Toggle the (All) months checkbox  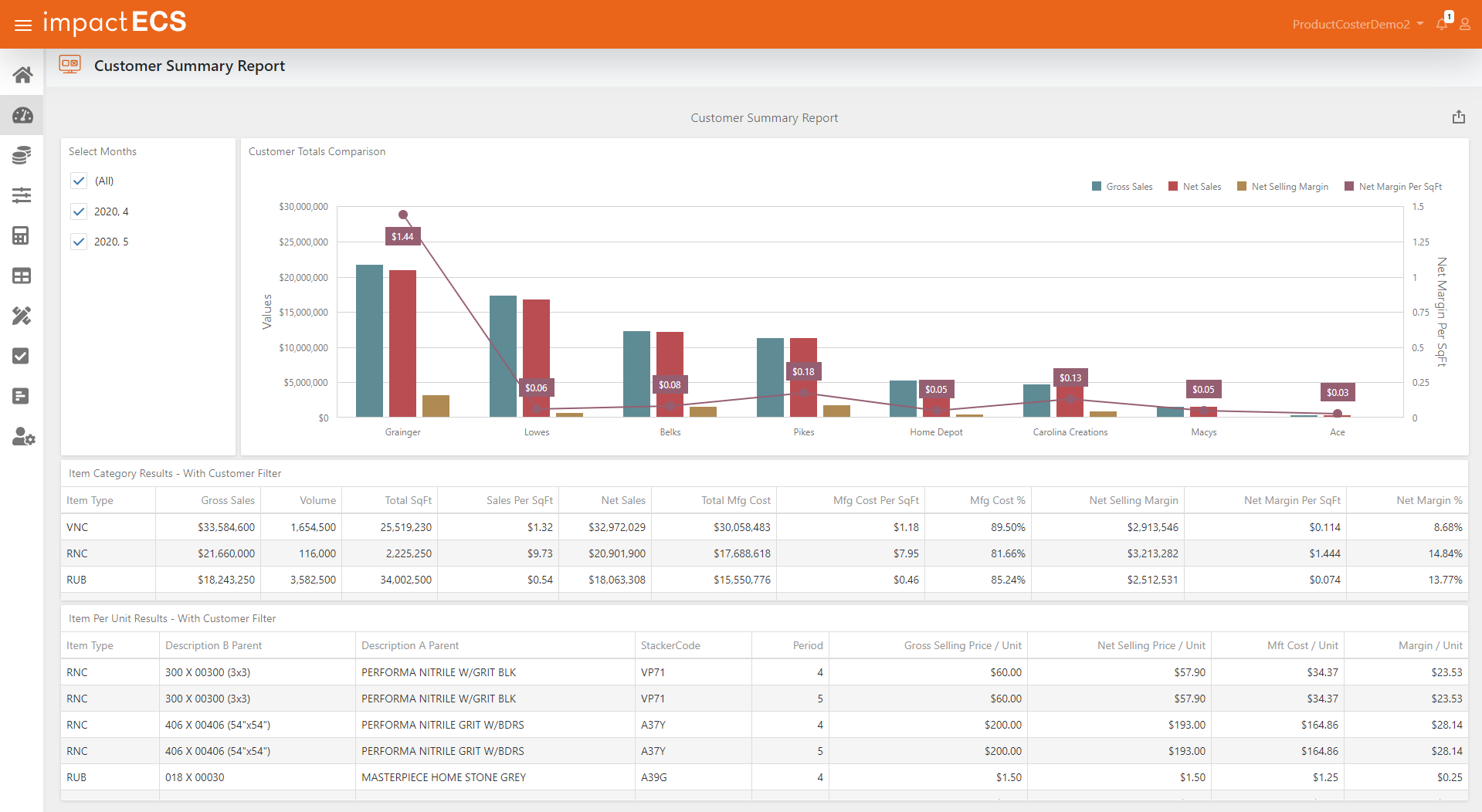tap(79, 181)
